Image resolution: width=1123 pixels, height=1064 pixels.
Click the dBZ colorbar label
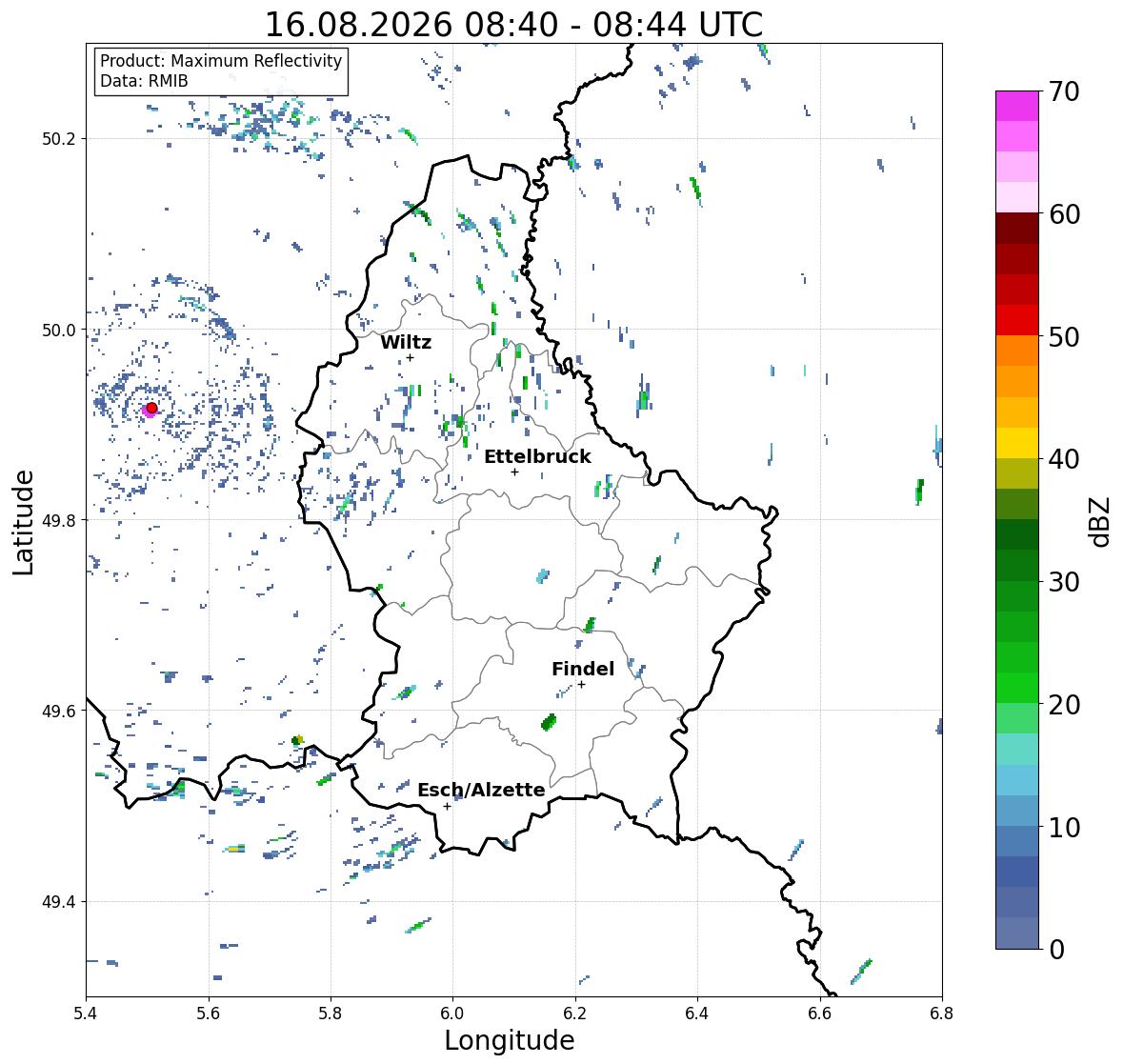pyautogui.click(x=1101, y=522)
